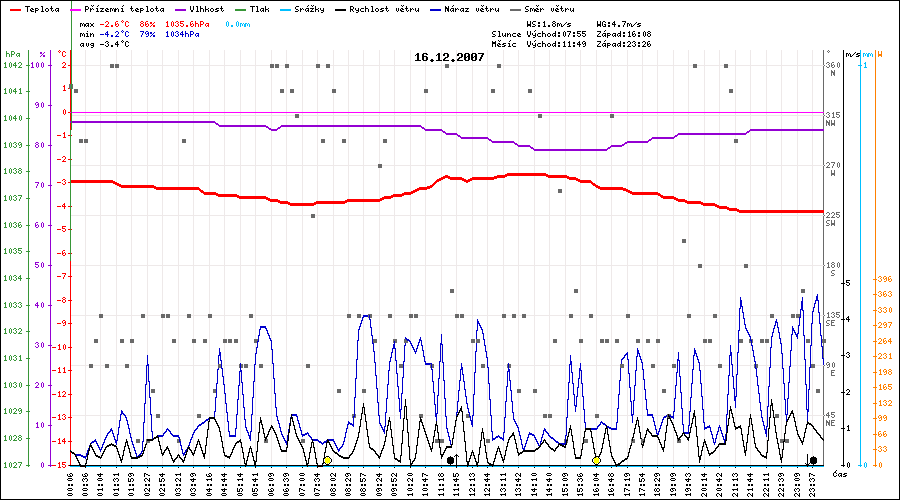This screenshot has height=500, width=900.
Task: Click the chart date 16.12.2007
Action: [x=449, y=57]
